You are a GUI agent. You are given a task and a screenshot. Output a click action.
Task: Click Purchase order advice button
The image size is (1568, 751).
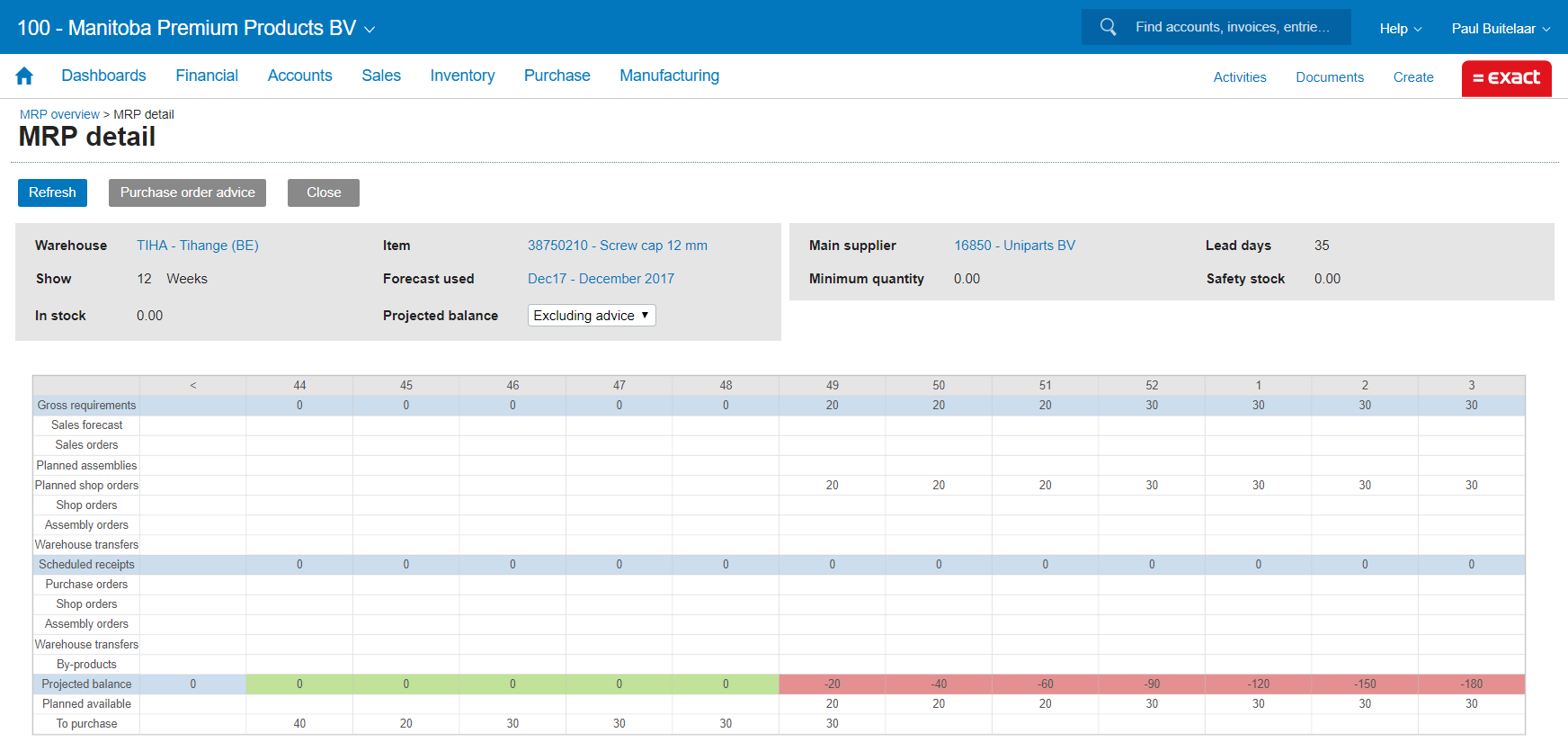point(187,192)
